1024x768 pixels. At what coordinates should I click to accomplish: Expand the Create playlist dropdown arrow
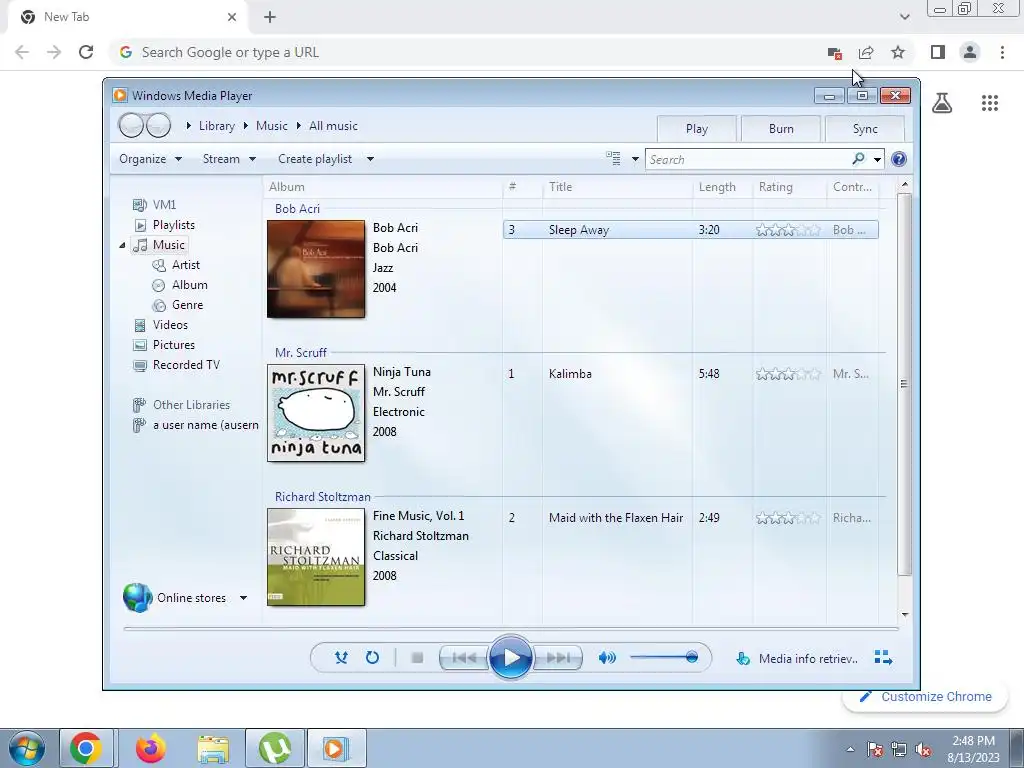point(370,159)
